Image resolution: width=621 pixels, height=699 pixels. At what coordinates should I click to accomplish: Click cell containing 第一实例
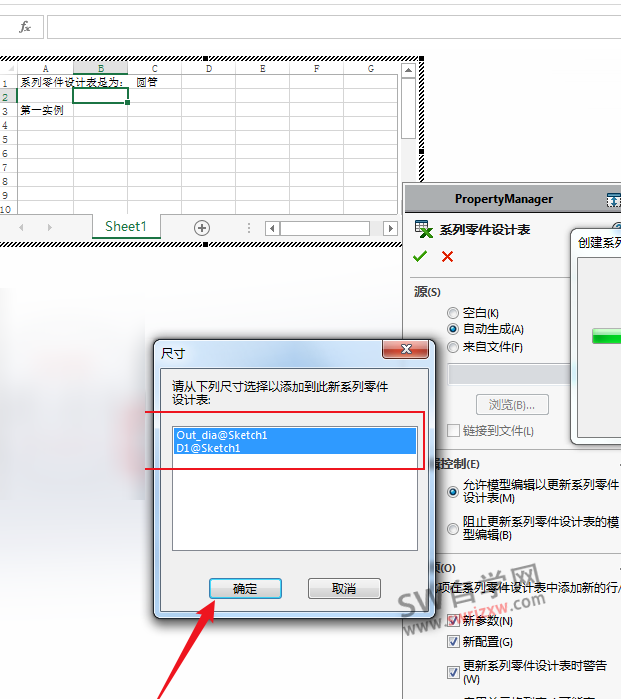[45, 111]
